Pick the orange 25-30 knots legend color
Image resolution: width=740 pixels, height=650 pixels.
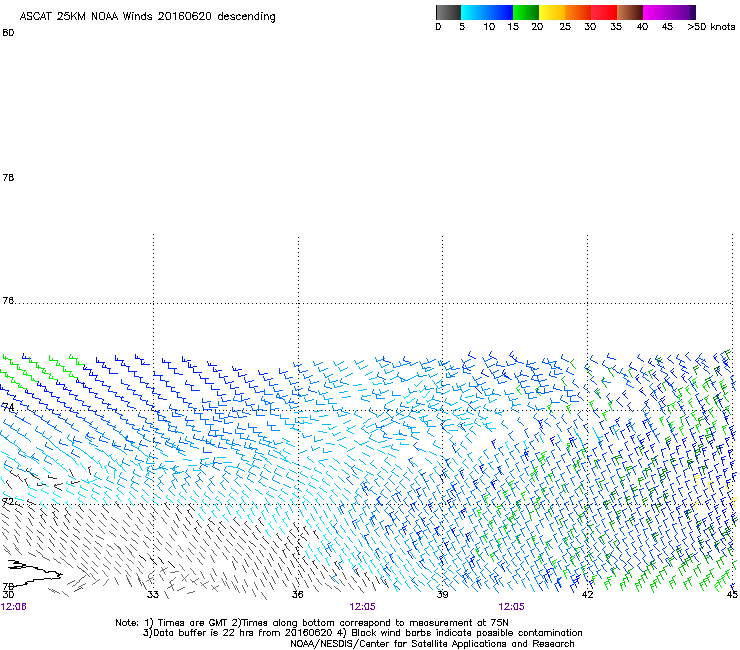coord(578,12)
